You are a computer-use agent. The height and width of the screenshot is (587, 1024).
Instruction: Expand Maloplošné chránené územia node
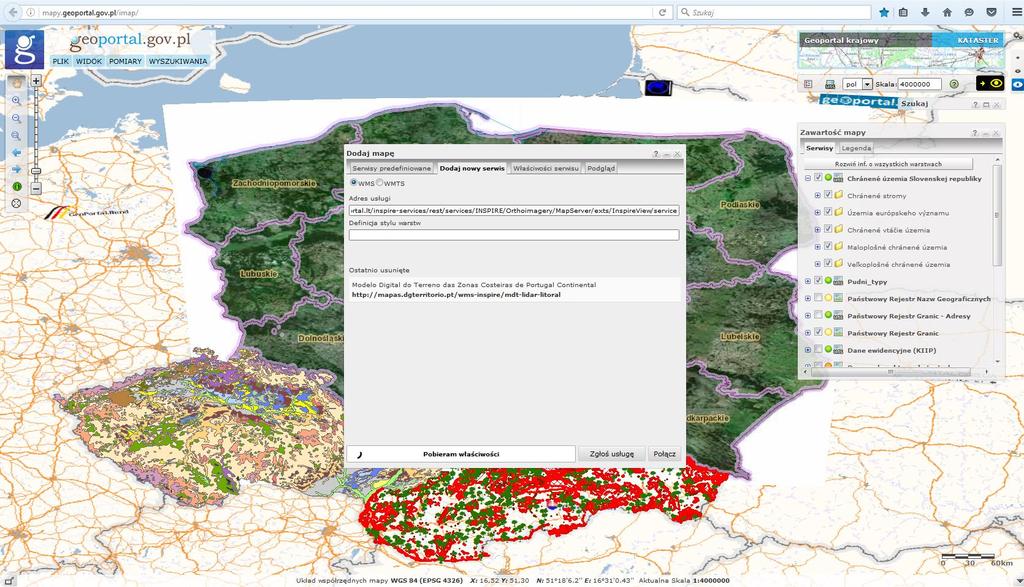(818, 247)
